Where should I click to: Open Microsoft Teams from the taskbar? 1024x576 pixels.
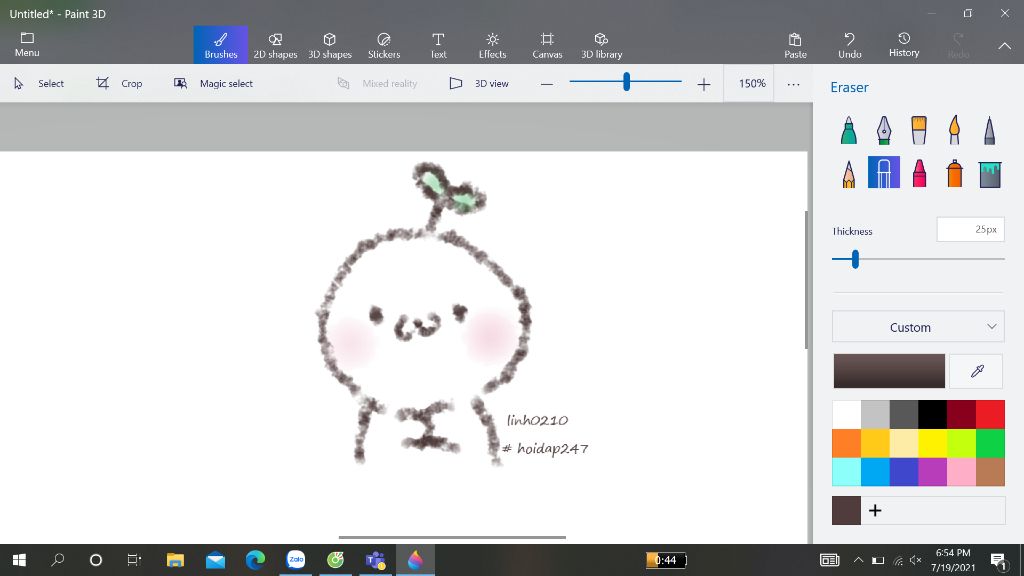click(376, 560)
